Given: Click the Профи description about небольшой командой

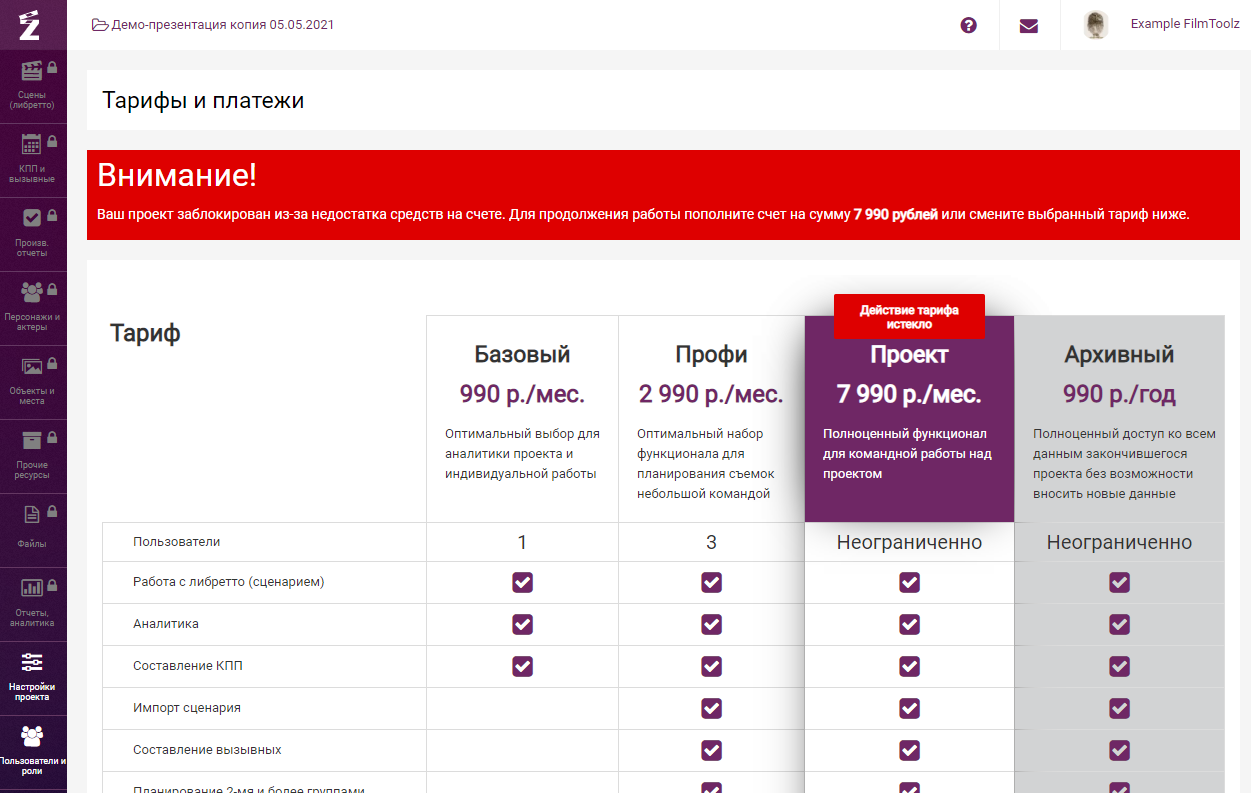Looking at the screenshot, I should [706, 464].
